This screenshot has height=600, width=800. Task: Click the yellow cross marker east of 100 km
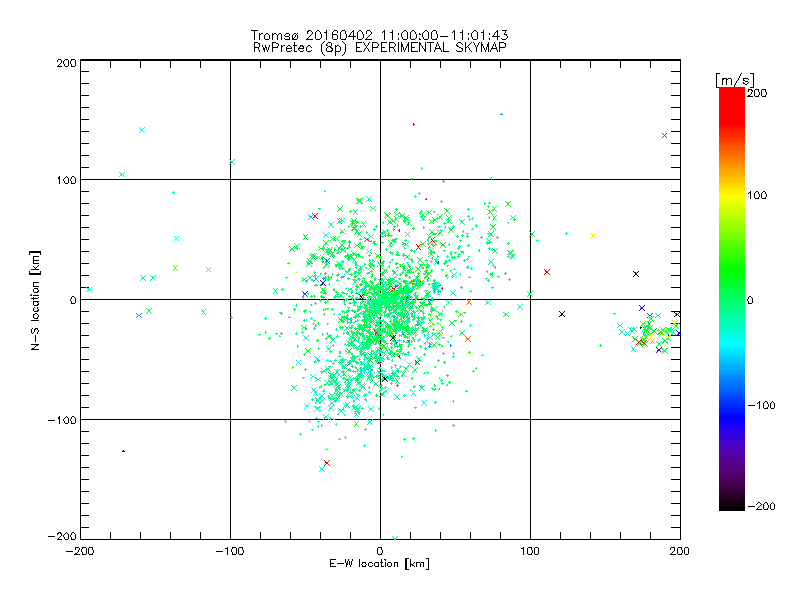[x=593, y=236]
